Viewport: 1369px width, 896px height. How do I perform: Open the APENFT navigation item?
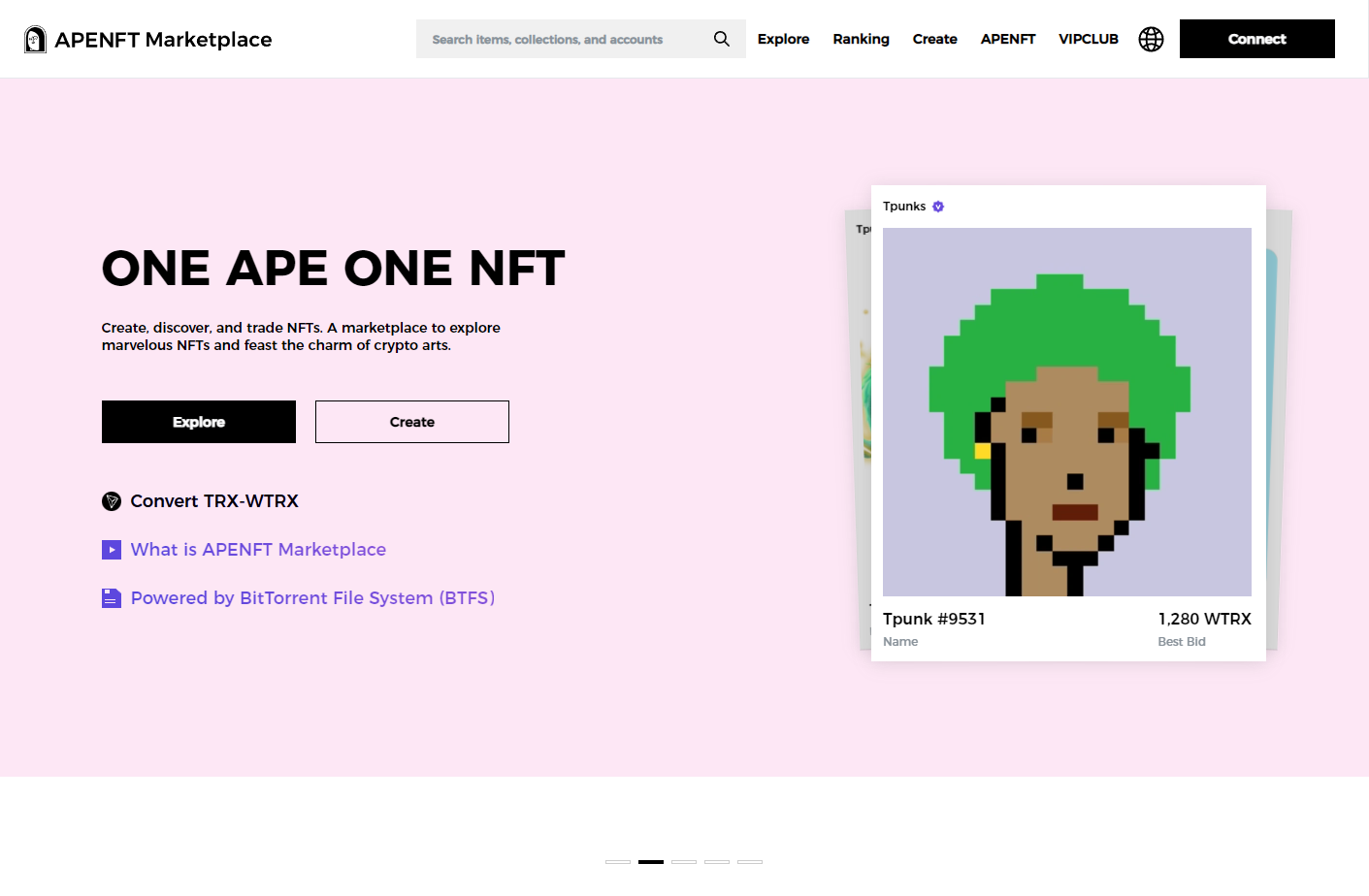1007,39
